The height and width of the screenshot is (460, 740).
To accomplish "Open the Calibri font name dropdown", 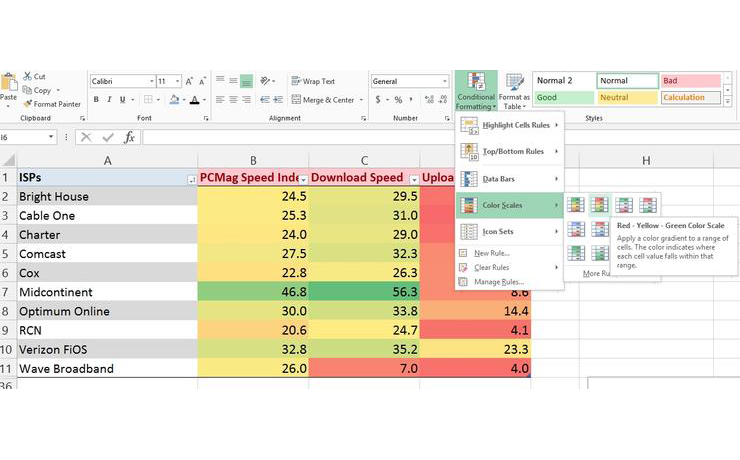I will [151, 82].
